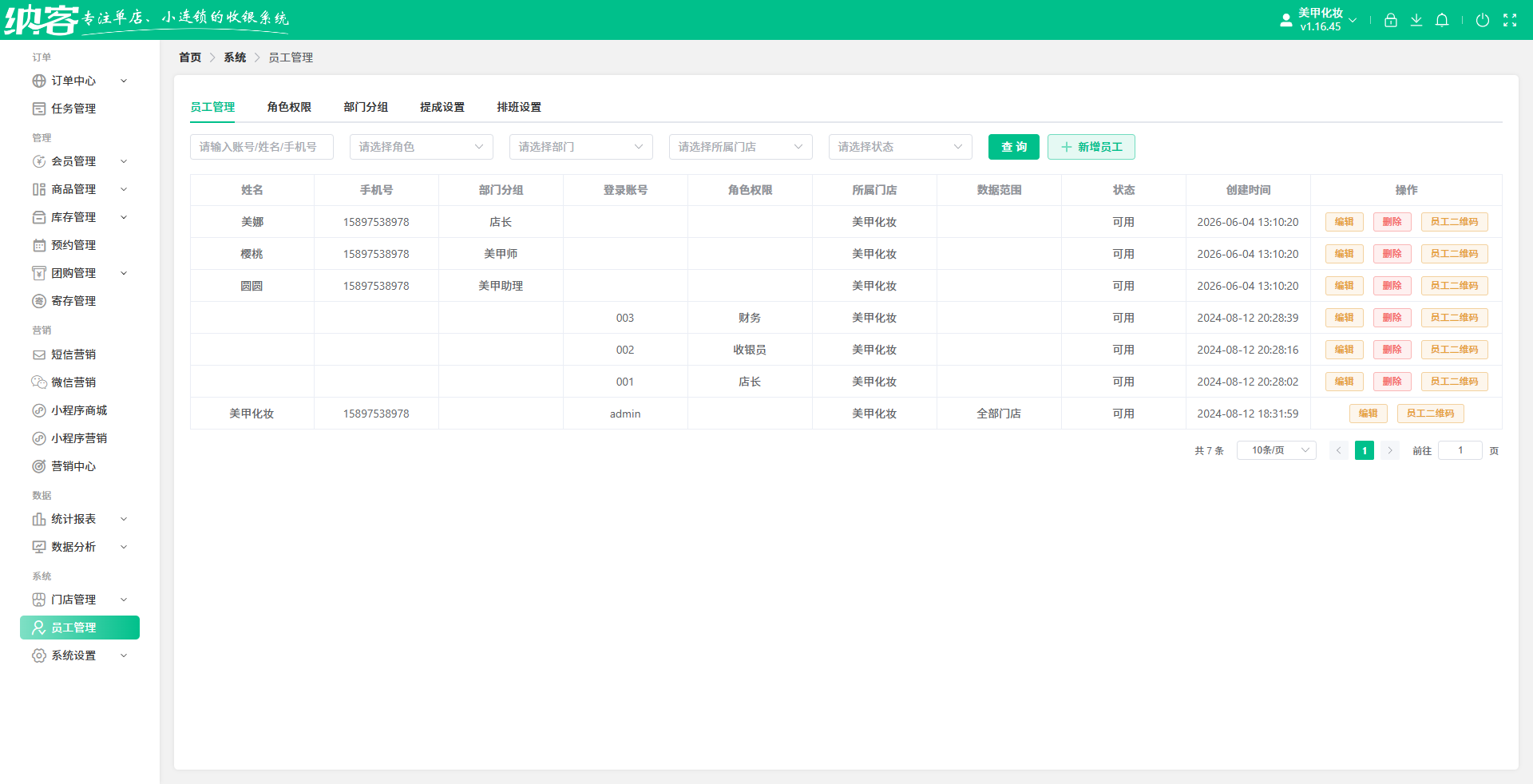Open the 请选择角色 dropdown

tap(421, 147)
